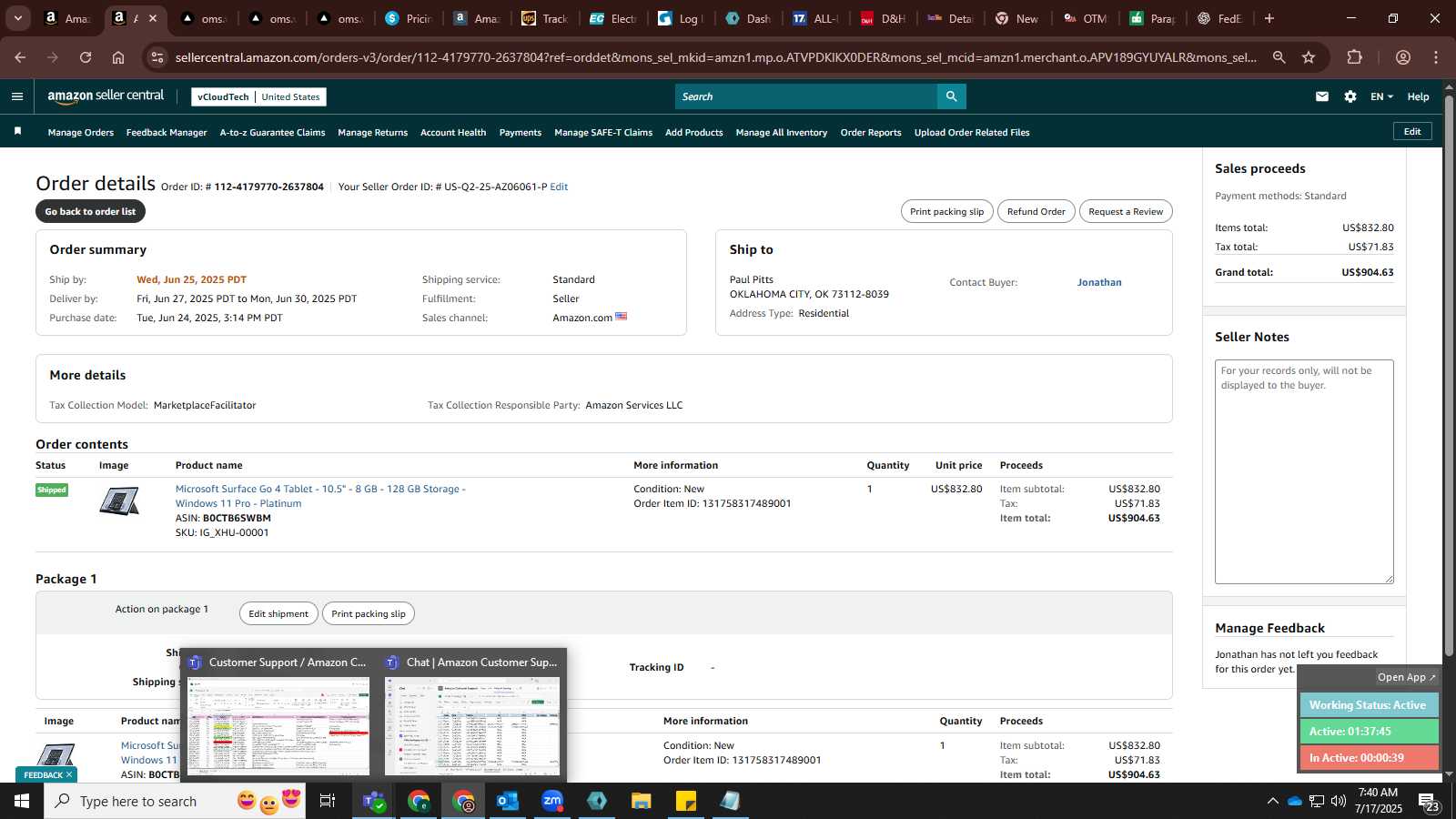Screen dimensions: 1456x819
Task: Open Zoom from the taskbar
Action: tap(552, 801)
